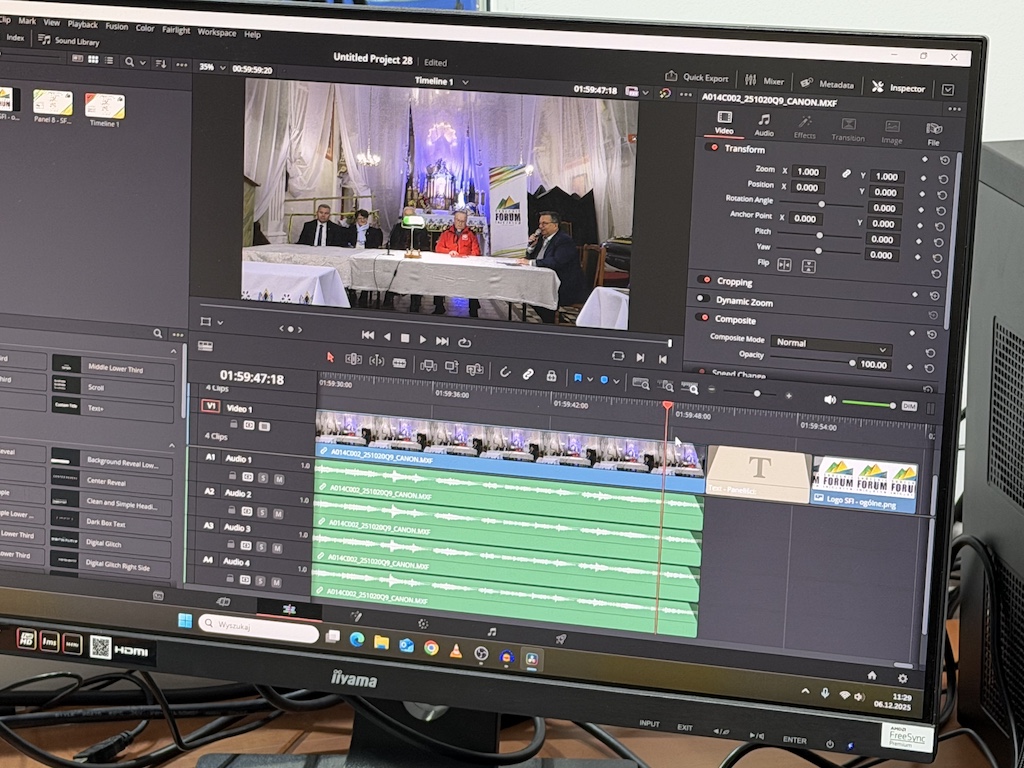The height and width of the screenshot is (768, 1024).
Task: Switch to the Audio inspector tab
Action: click(764, 126)
